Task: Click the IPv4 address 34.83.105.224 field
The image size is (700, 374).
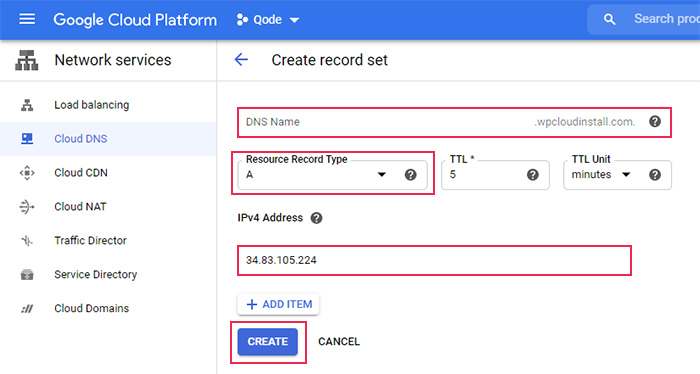Action: coord(434,260)
